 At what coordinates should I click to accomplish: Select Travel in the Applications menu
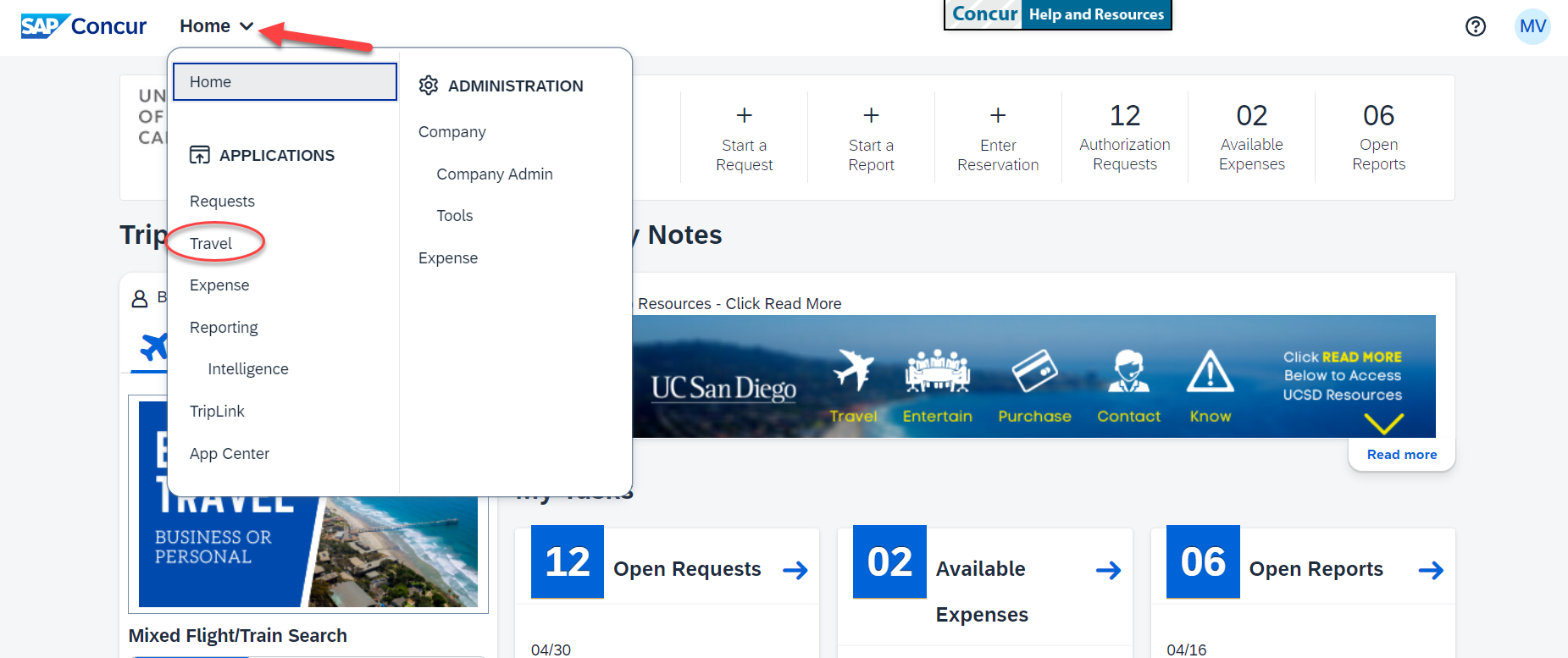click(211, 244)
